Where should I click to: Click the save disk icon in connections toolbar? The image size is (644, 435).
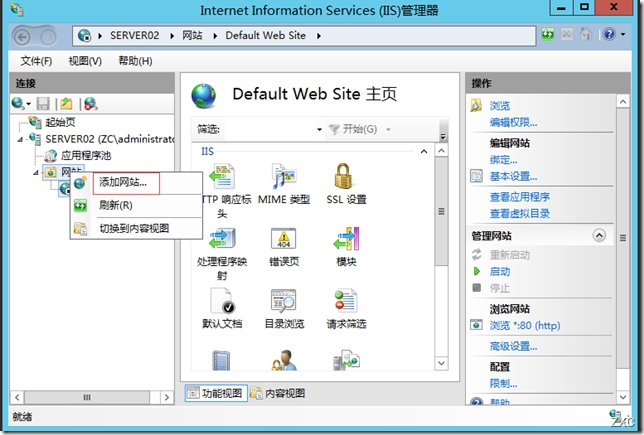pyautogui.click(x=43, y=104)
